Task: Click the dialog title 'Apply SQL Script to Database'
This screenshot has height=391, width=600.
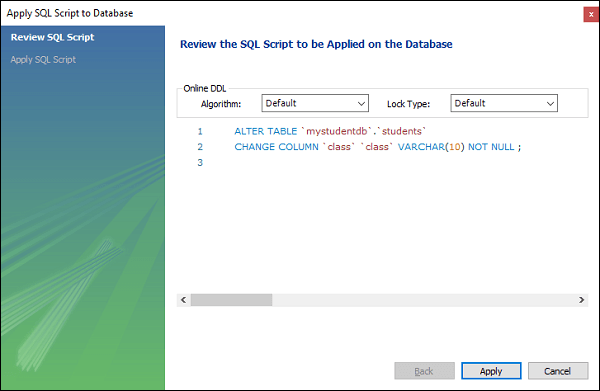Action: pyautogui.click(x=70, y=13)
